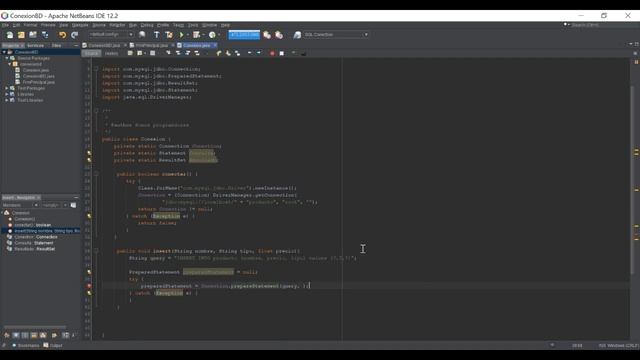Expand the Test Packages node

point(7,88)
